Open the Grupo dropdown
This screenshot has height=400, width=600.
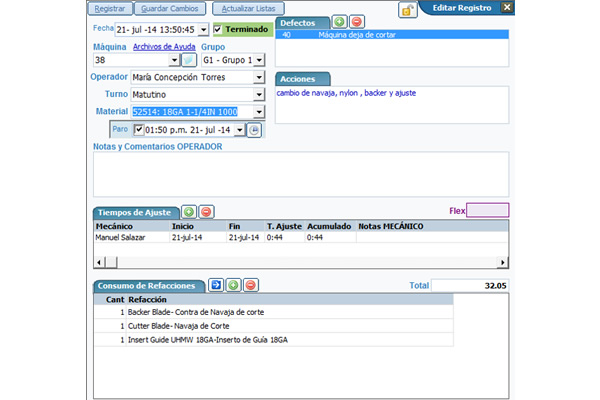pyautogui.click(x=258, y=60)
